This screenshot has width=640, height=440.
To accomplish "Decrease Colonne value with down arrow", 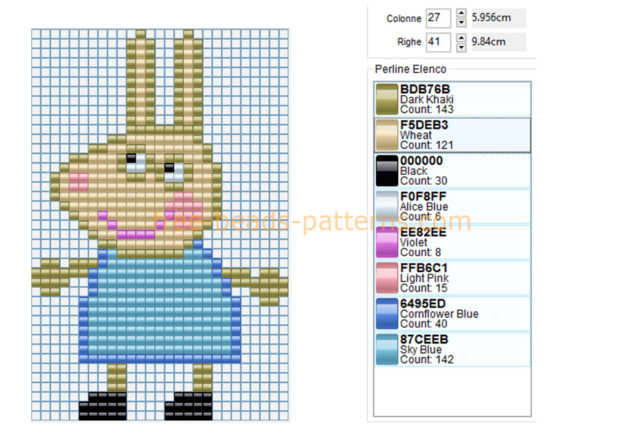I will 461,22.
